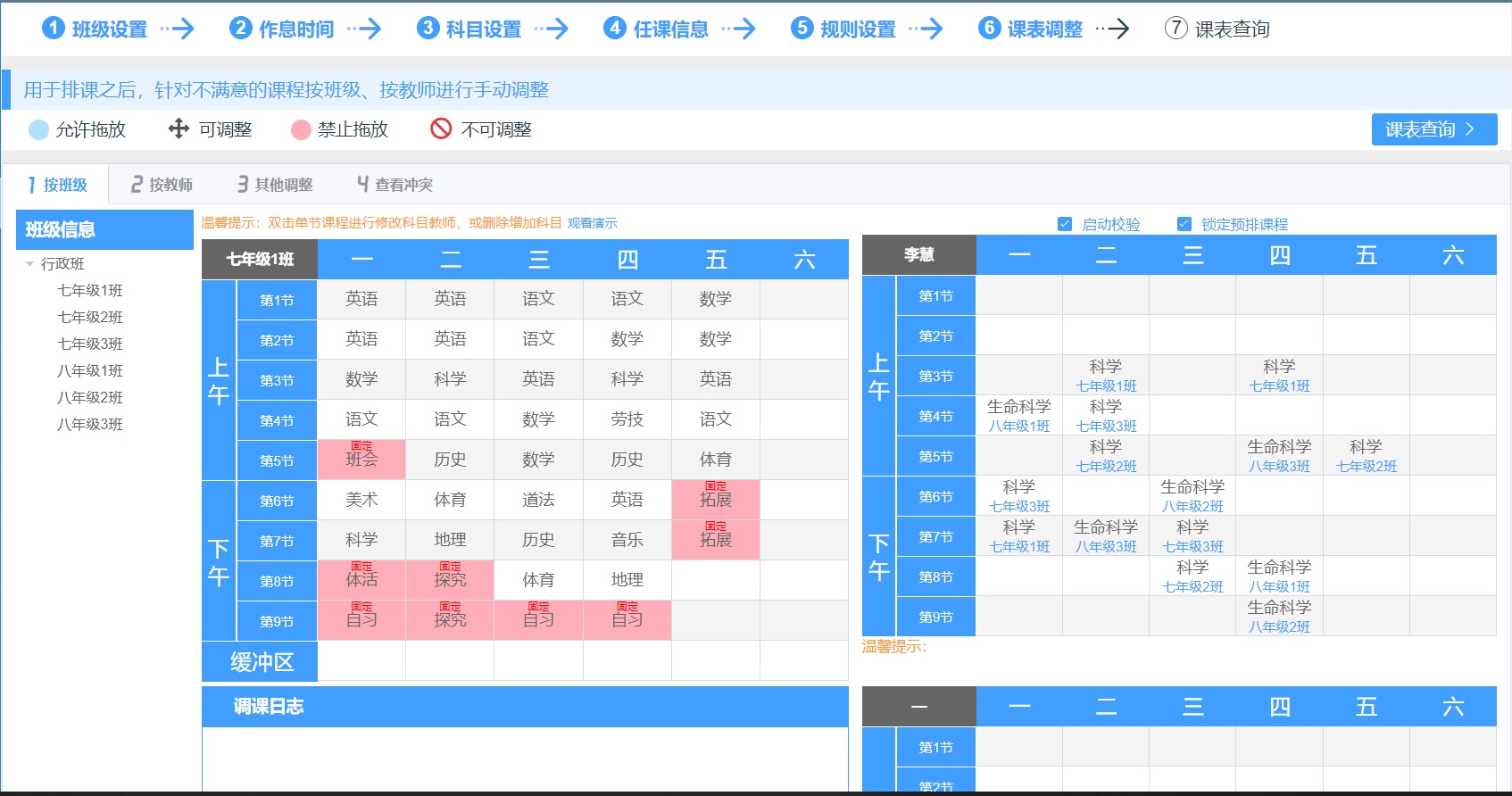Image resolution: width=1512 pixels, height=796 pixels.
Task: Click 李慧's 生命科学 八年级3班 Tuesday period 7
Action: coord(1106,536)
